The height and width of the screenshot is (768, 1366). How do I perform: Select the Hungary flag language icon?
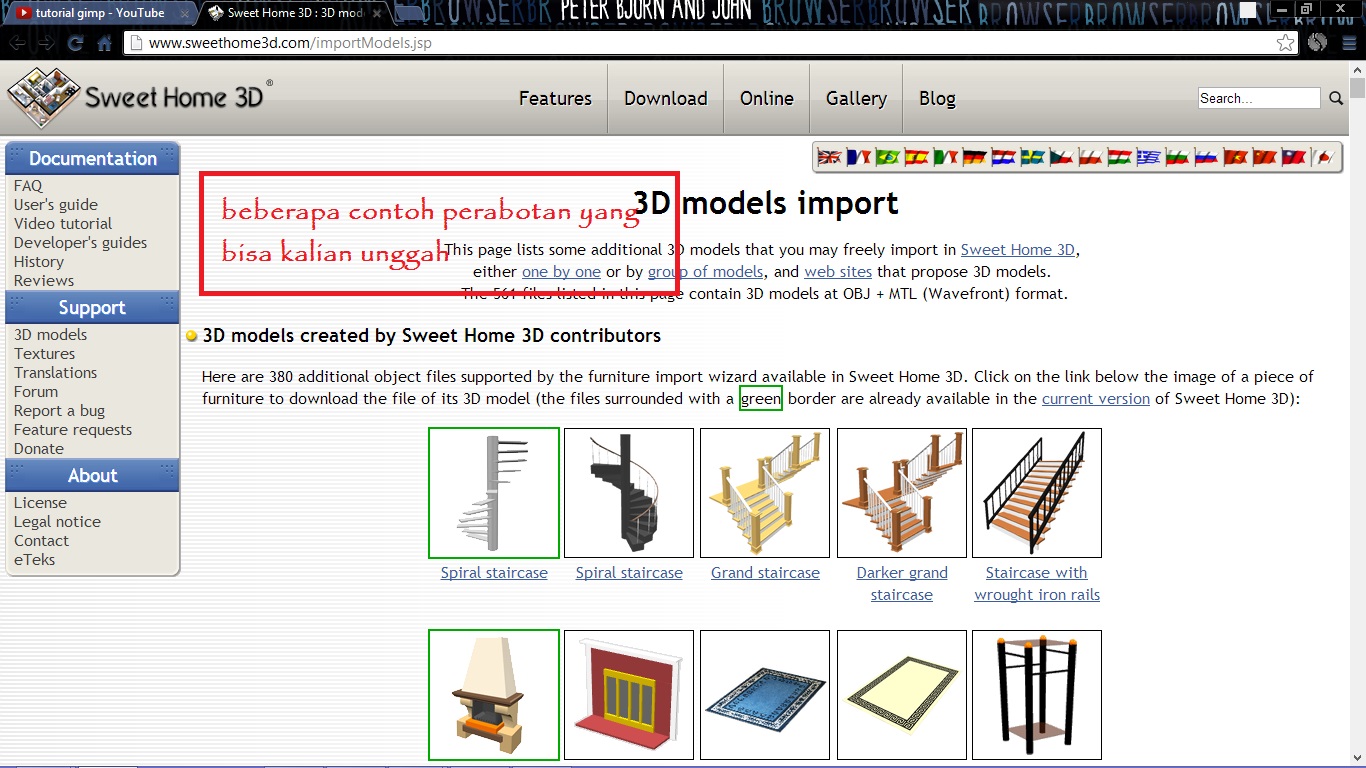pyautogui.click(x=1119, y=157)
